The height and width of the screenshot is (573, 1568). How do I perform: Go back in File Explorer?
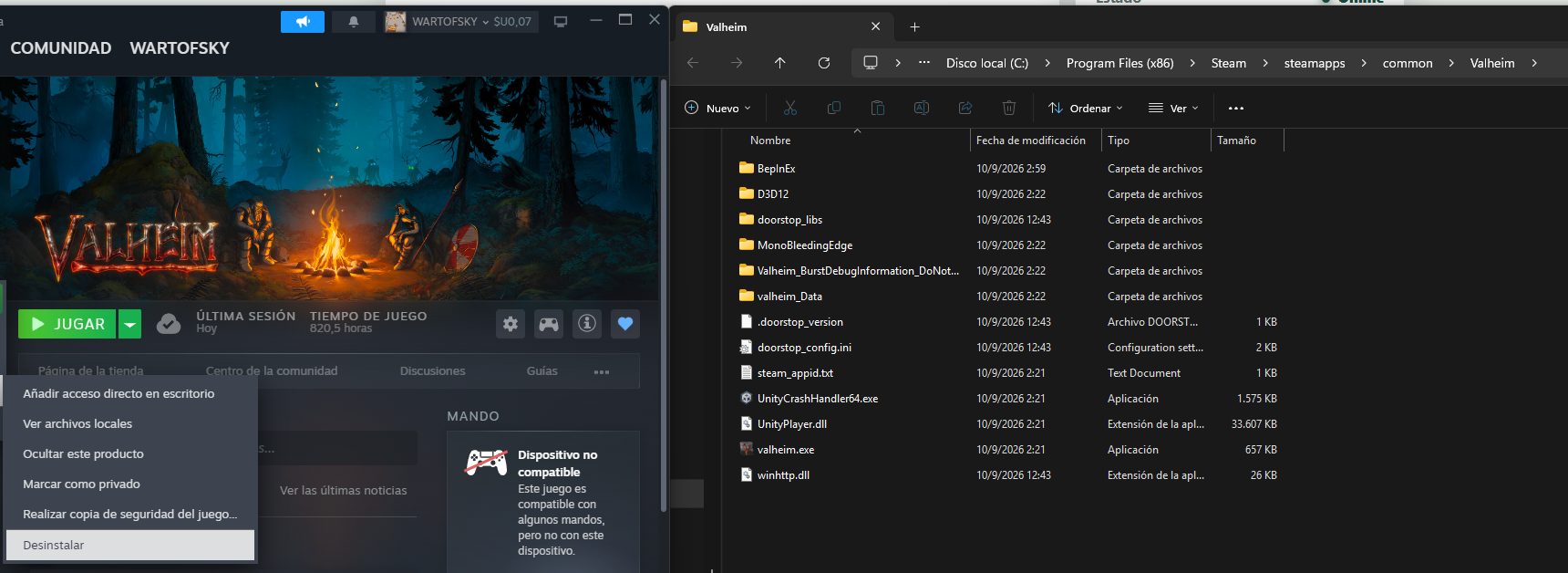693,63
